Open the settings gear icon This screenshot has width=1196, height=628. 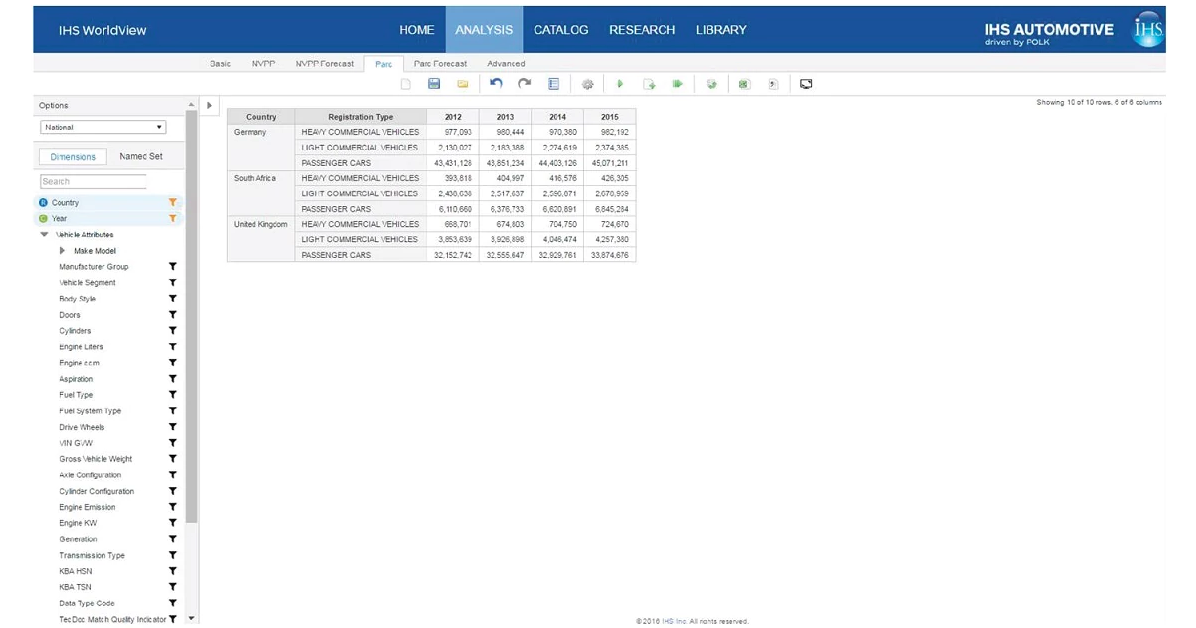pos(588,85)
